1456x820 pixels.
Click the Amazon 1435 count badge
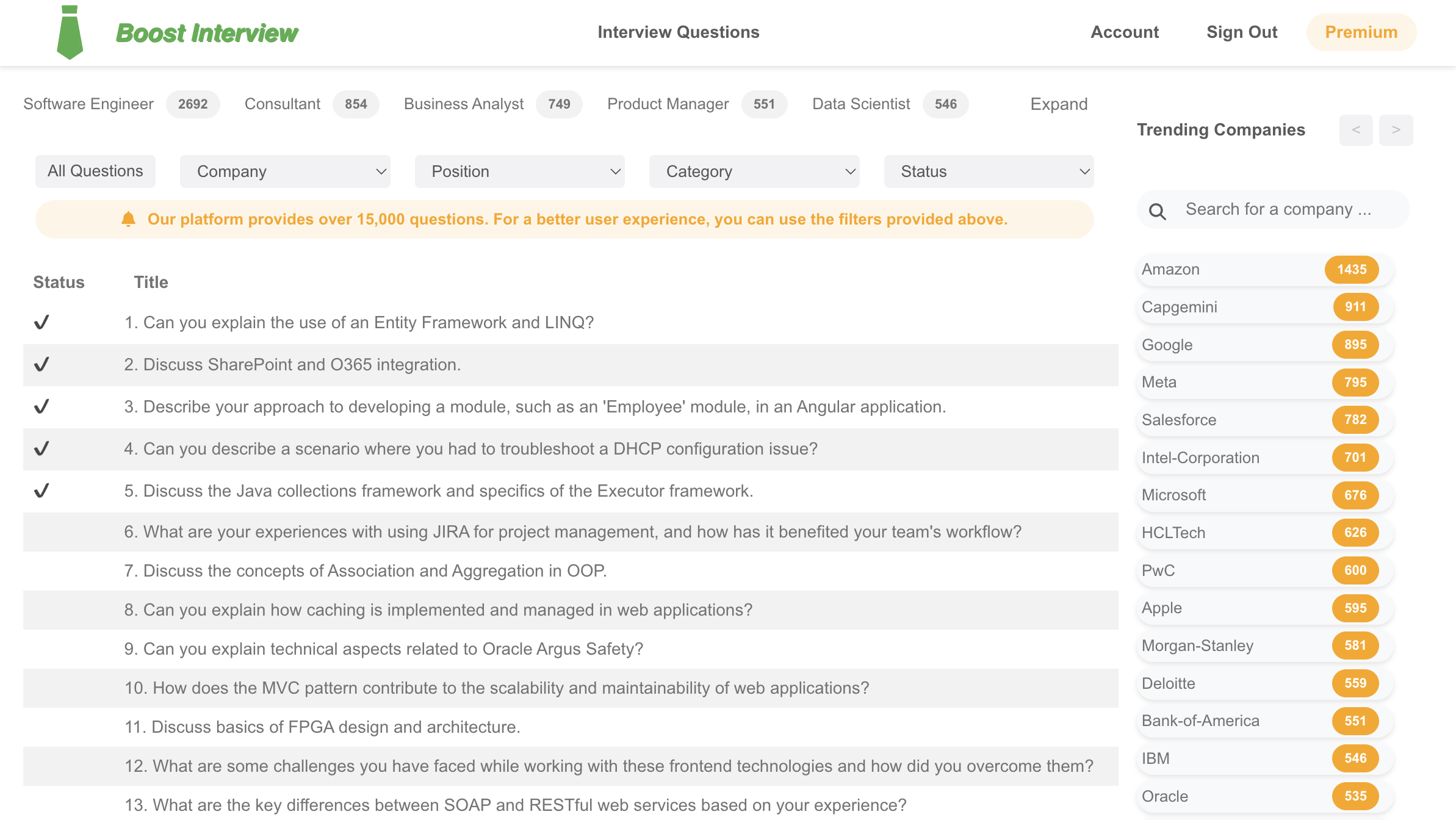1351,270
